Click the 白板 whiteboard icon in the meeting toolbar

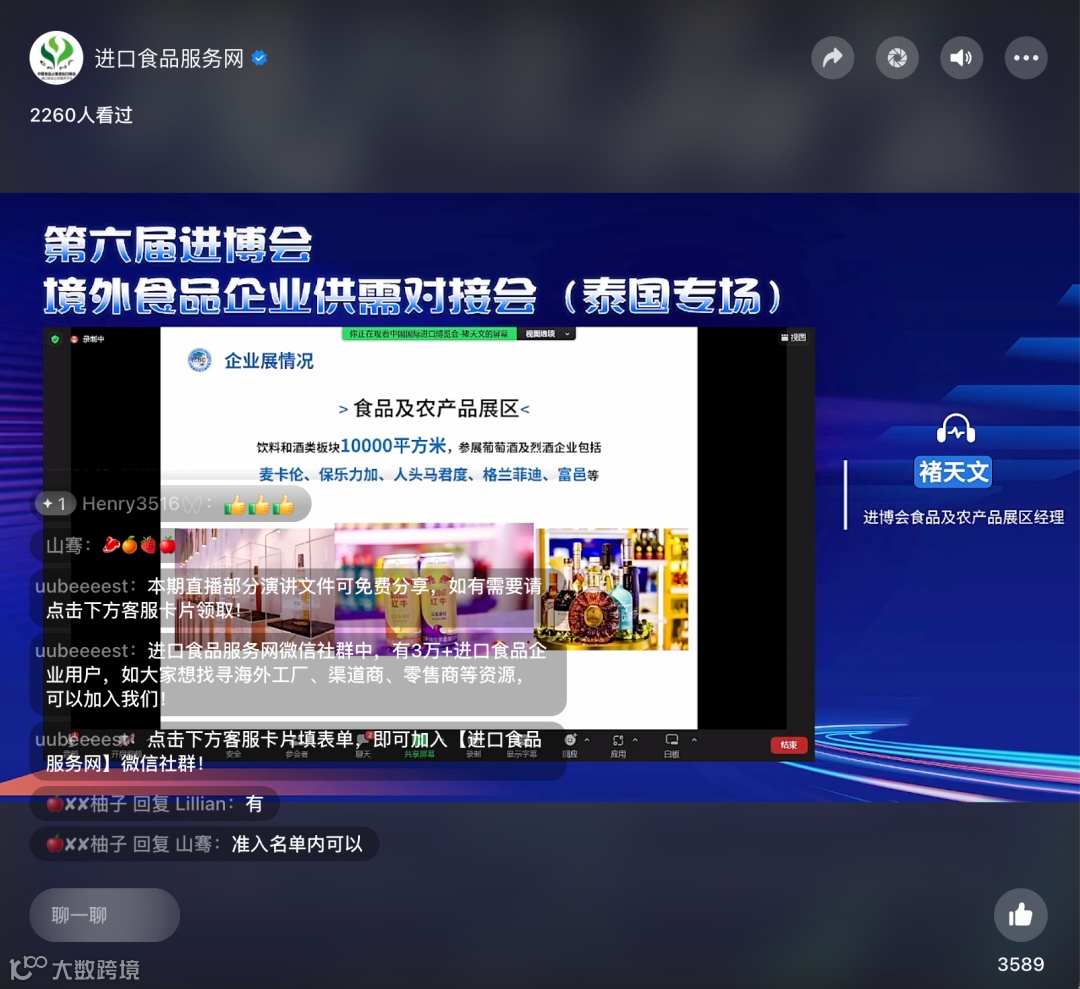tap(672, 745)
